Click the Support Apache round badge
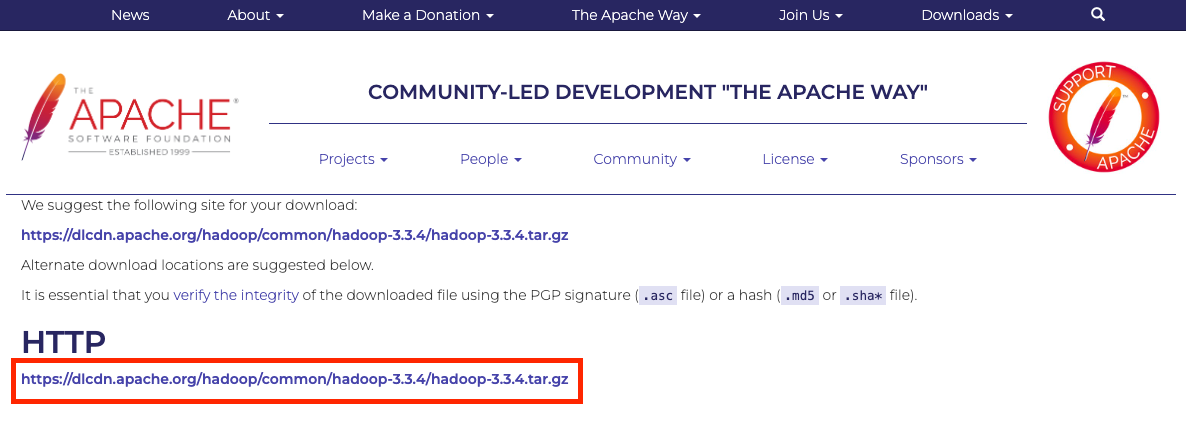This screenshot has height=432, width=1186. pos(1104,117)
